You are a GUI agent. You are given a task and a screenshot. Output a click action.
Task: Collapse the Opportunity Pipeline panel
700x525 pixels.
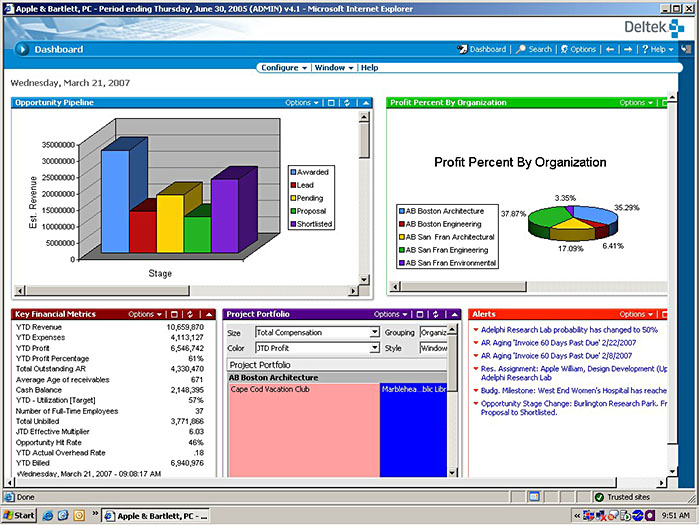366,103
